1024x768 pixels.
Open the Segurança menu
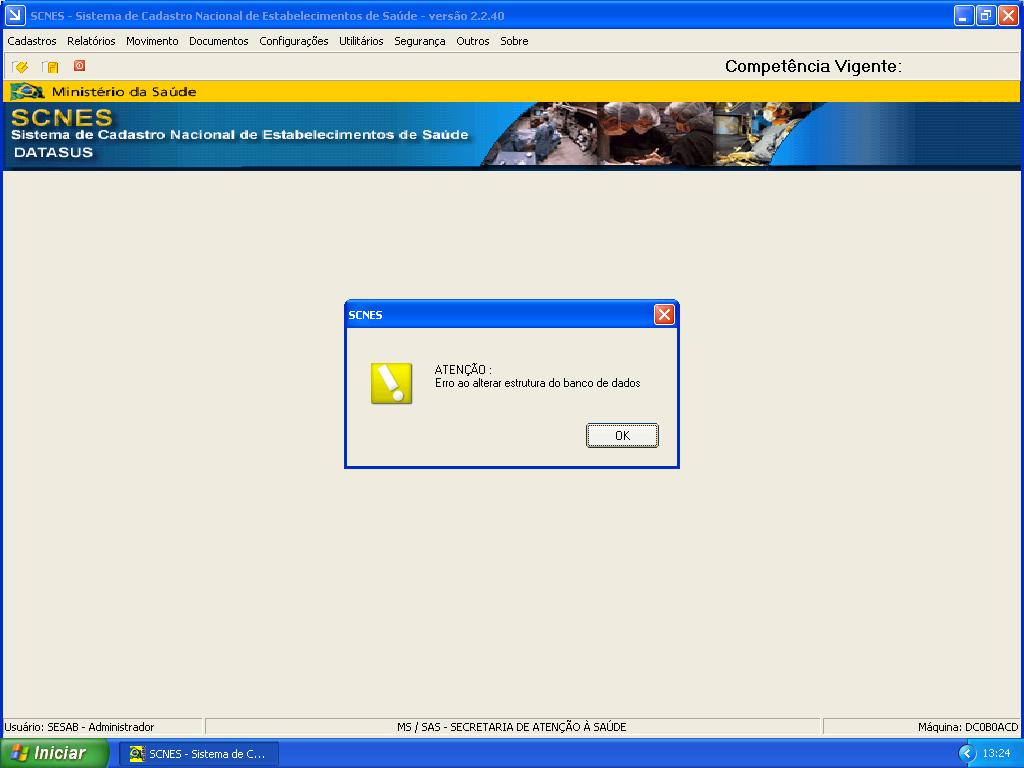pos(420,41)
